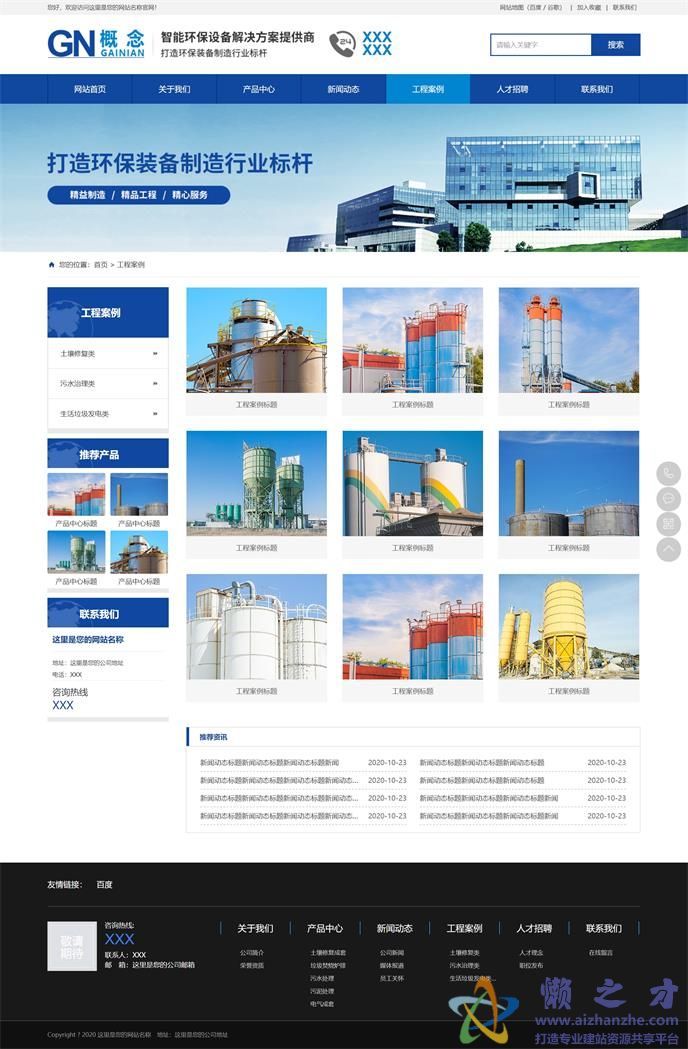Image resolution: width=688 pixels, height=1049 pixels.
Task: Expand the 生活垃圾发电类 category arrow
Action: point(155,413)
